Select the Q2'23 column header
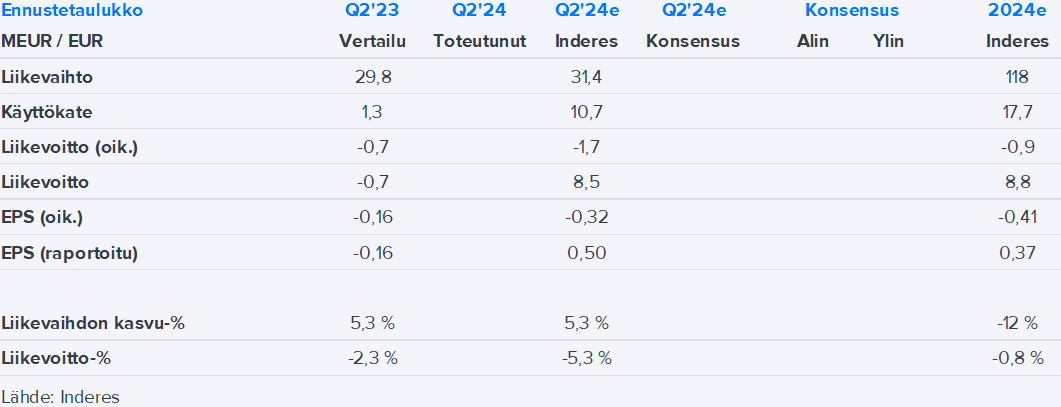 363,11
